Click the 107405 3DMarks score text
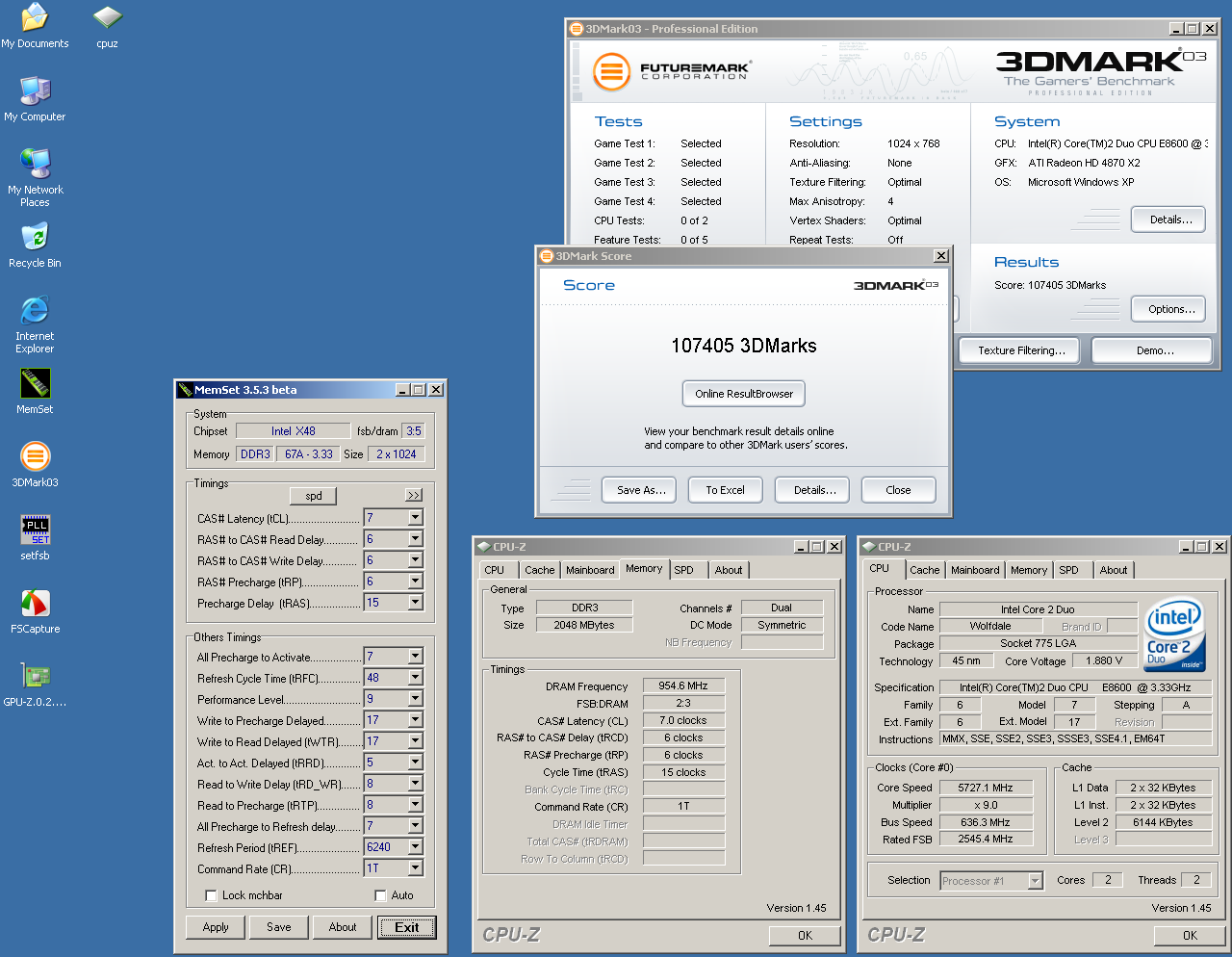Image resolution: width=1232 pixels, height=957 pixels. tap(744, 346)
